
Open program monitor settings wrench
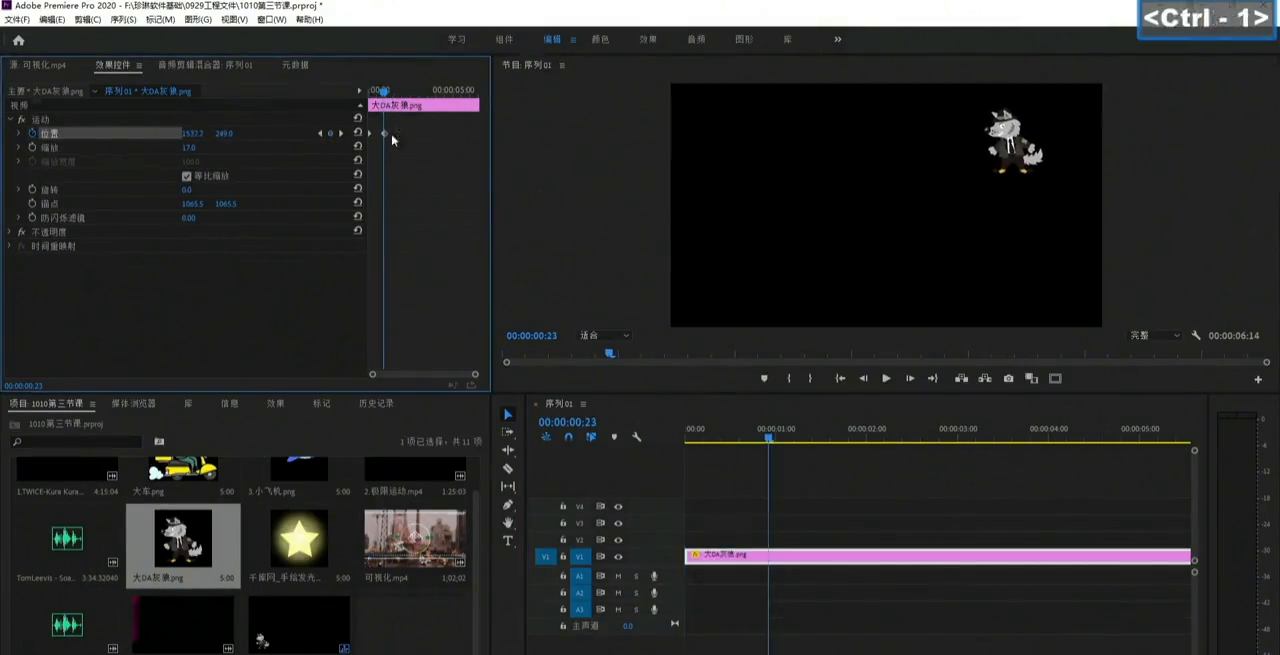pos(1196,336)
